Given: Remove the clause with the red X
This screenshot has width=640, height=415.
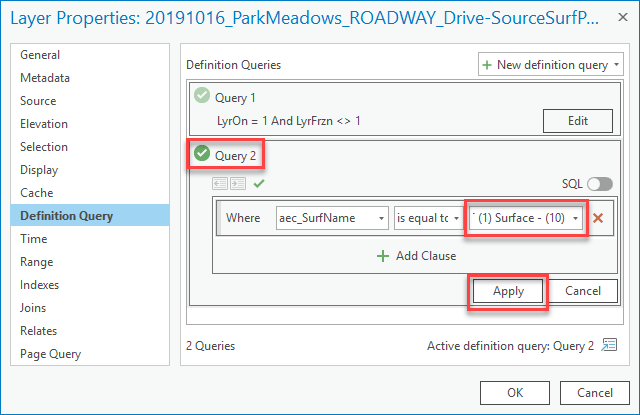Looking at the screenshot, I should 599,219.
